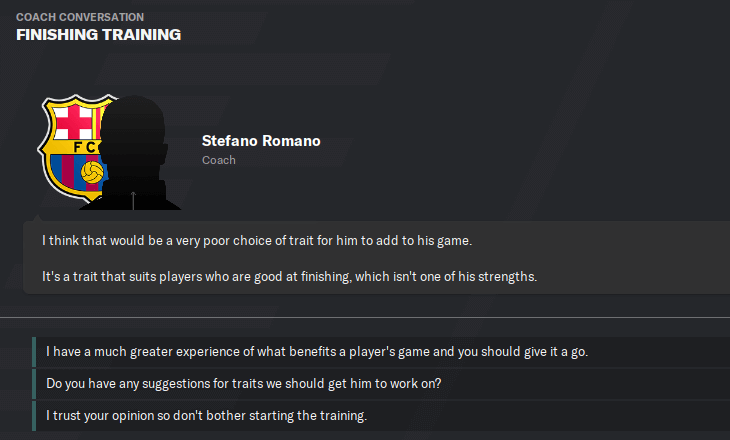Click the teal bar beside 'trust your opinion' reply

34,416
